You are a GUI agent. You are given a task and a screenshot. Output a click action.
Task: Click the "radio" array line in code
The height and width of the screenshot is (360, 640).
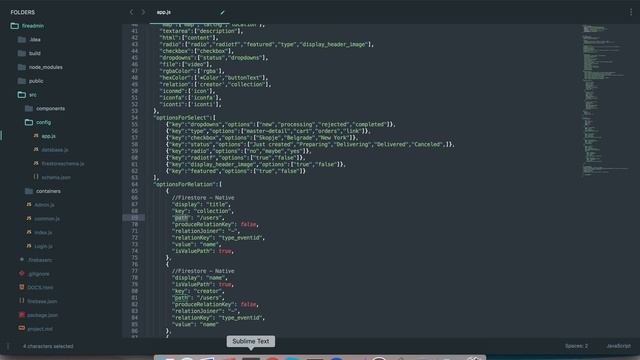click(x=267, y=44)
